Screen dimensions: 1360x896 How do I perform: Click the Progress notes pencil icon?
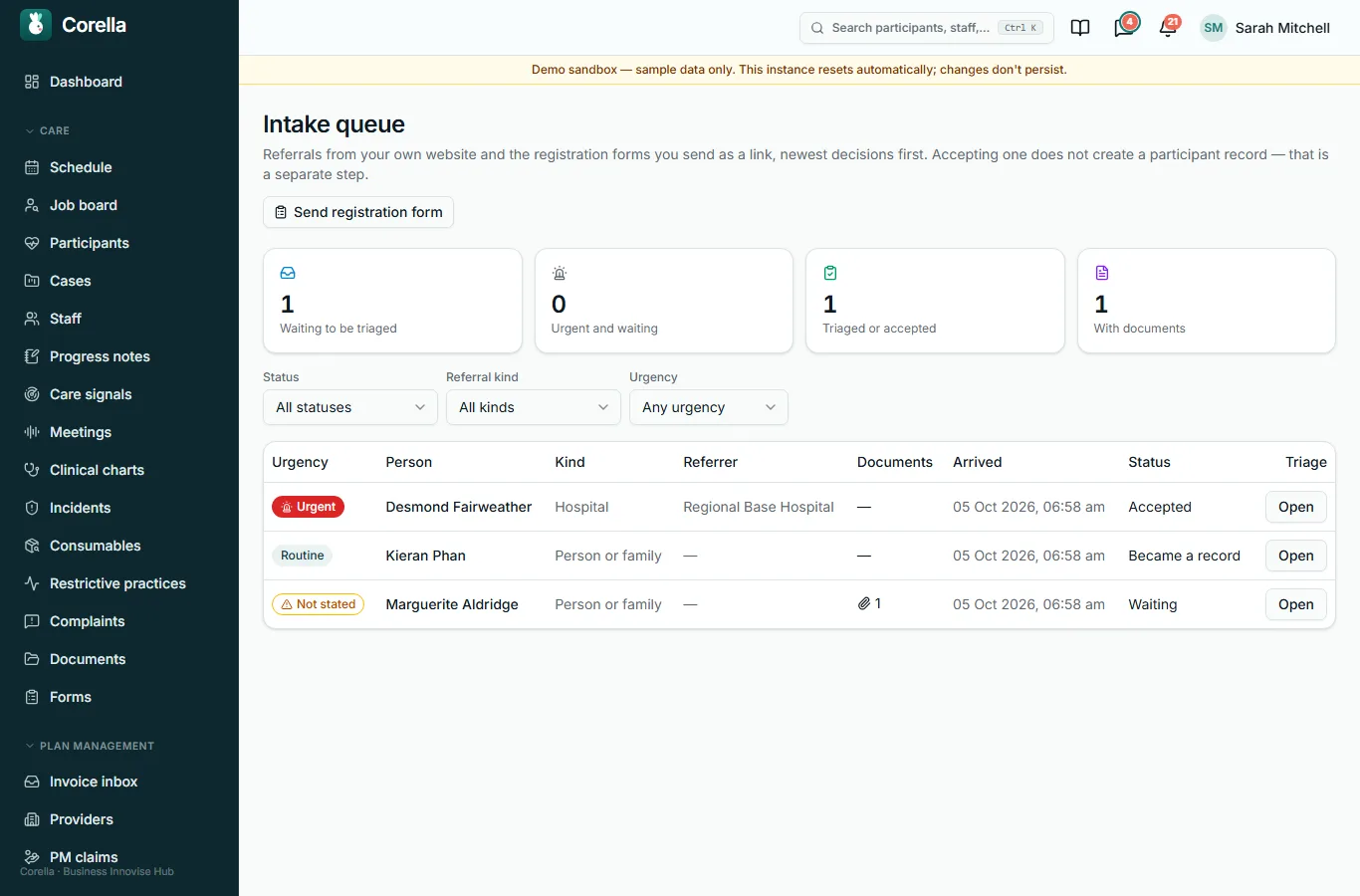(32, 356)
